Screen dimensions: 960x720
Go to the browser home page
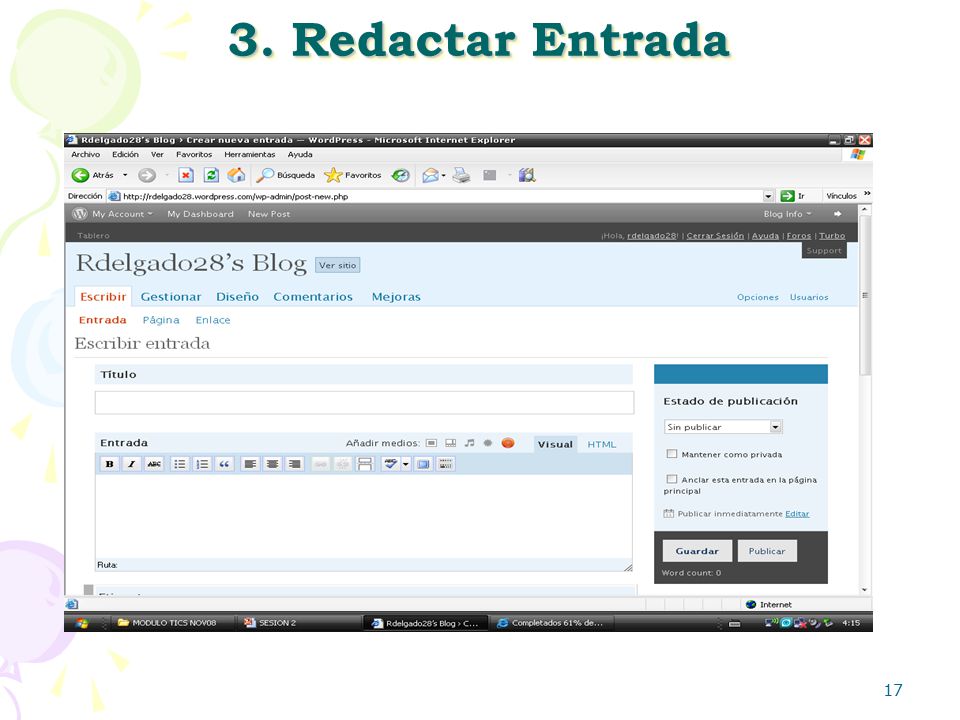236,175
